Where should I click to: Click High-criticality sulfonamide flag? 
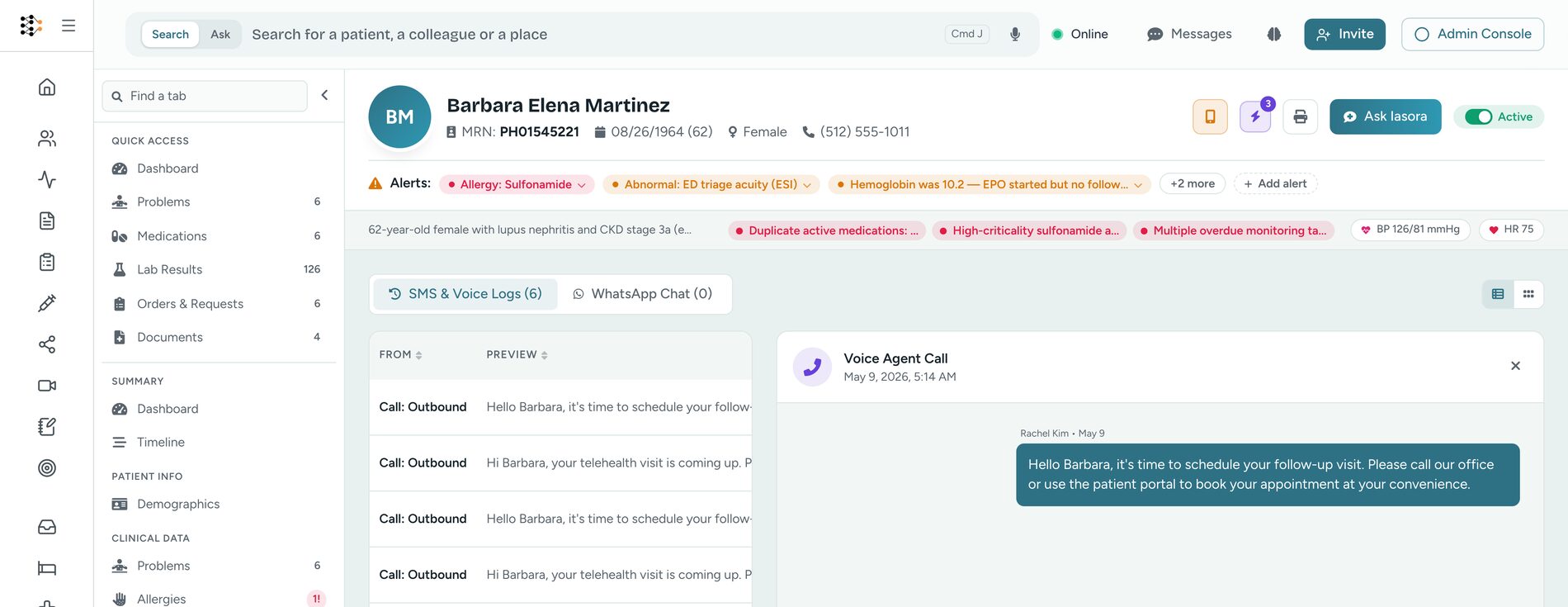1029,230
